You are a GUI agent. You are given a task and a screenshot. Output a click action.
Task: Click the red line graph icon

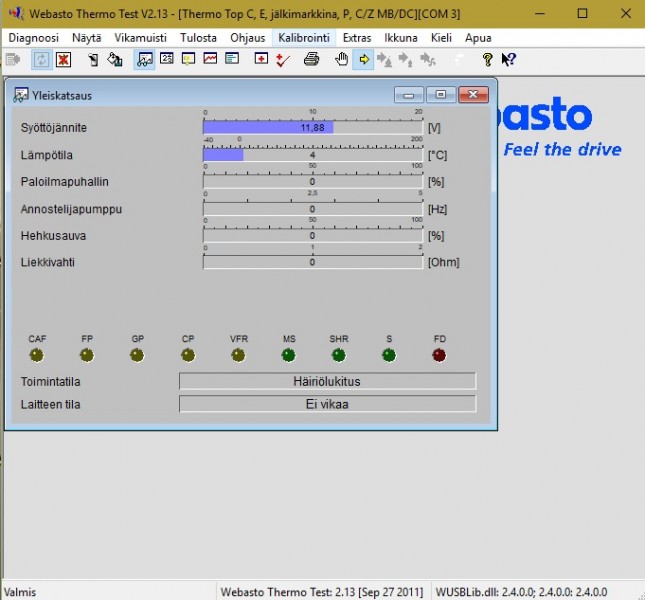[x=210, y=60]
